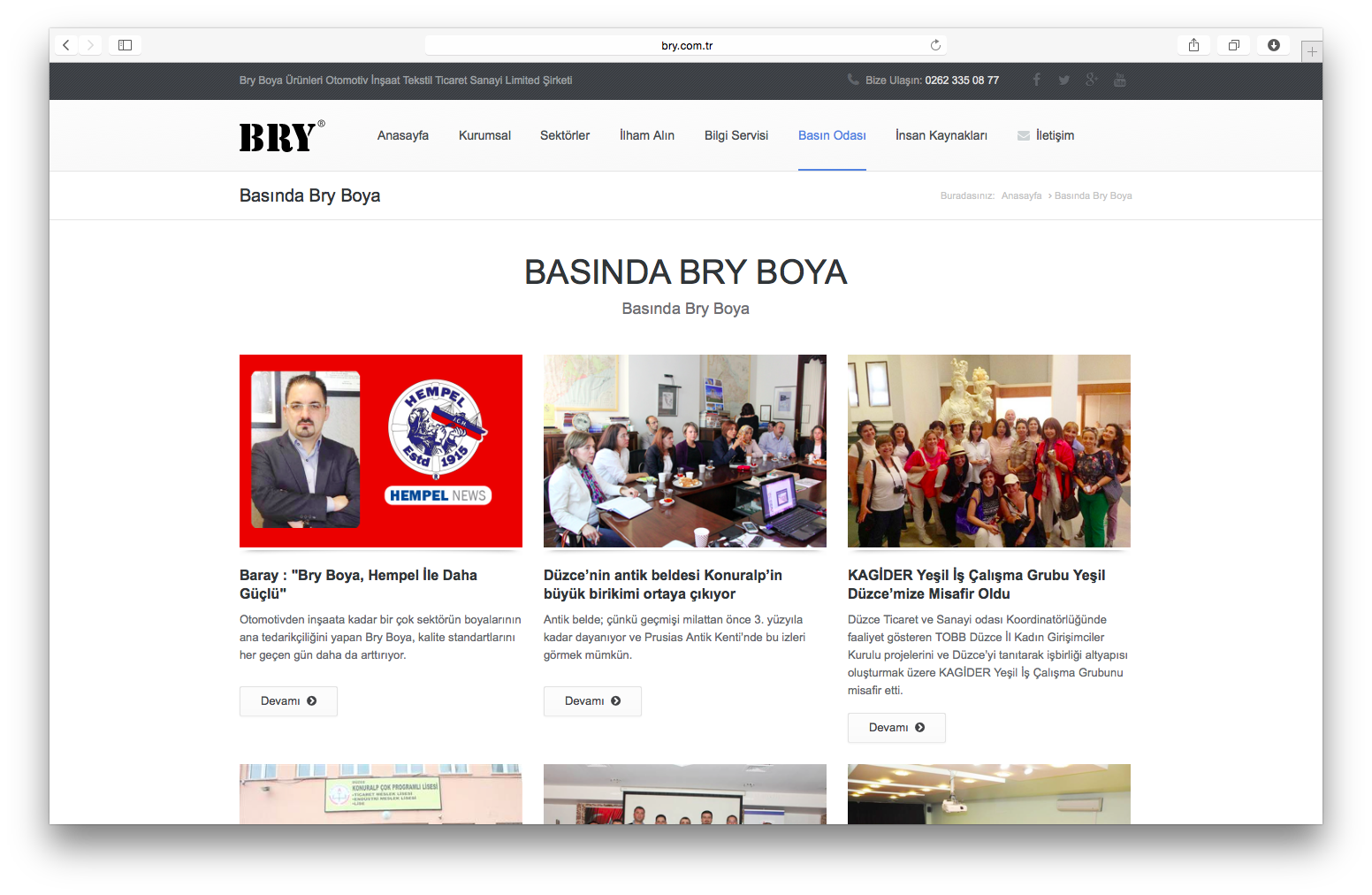Image resolution: width=1372 pixels, height=895 pixels.
Task: Open headline Düzce'nin antik beldesi Konuralp'in
Action: click(663, 585)
